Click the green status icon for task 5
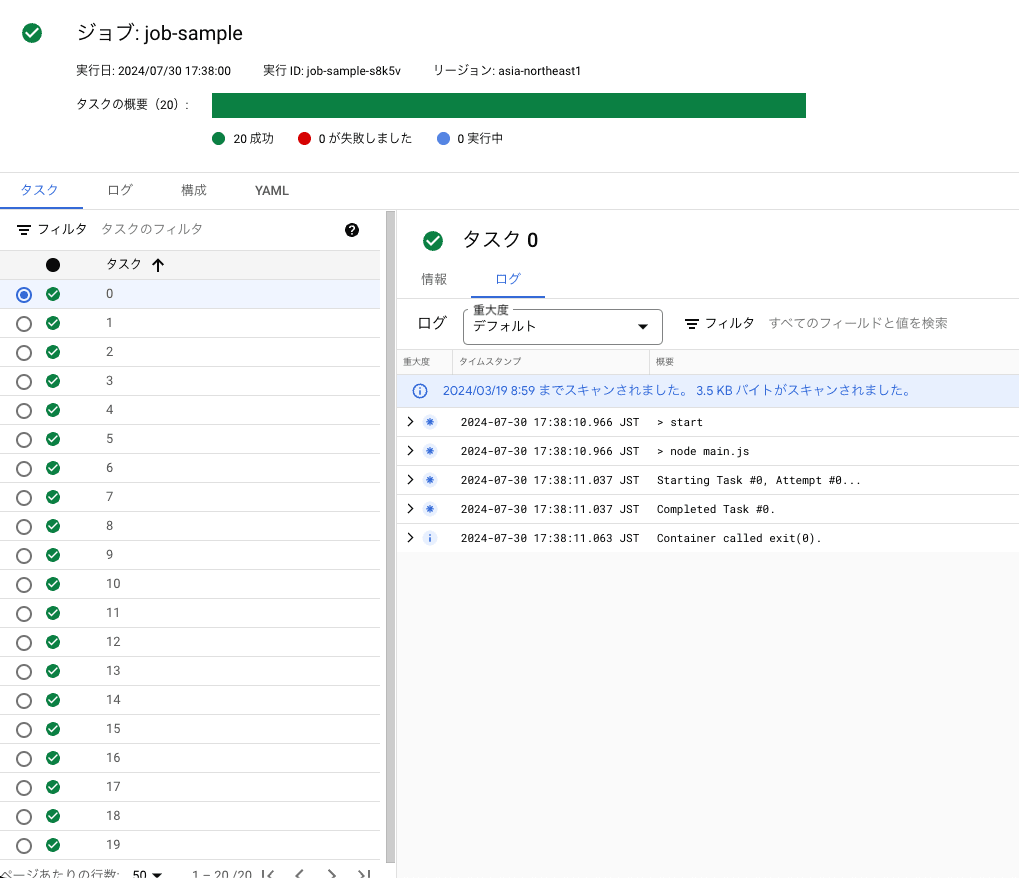Viewport: 1019px width, 878px height. tap(53, 439)
